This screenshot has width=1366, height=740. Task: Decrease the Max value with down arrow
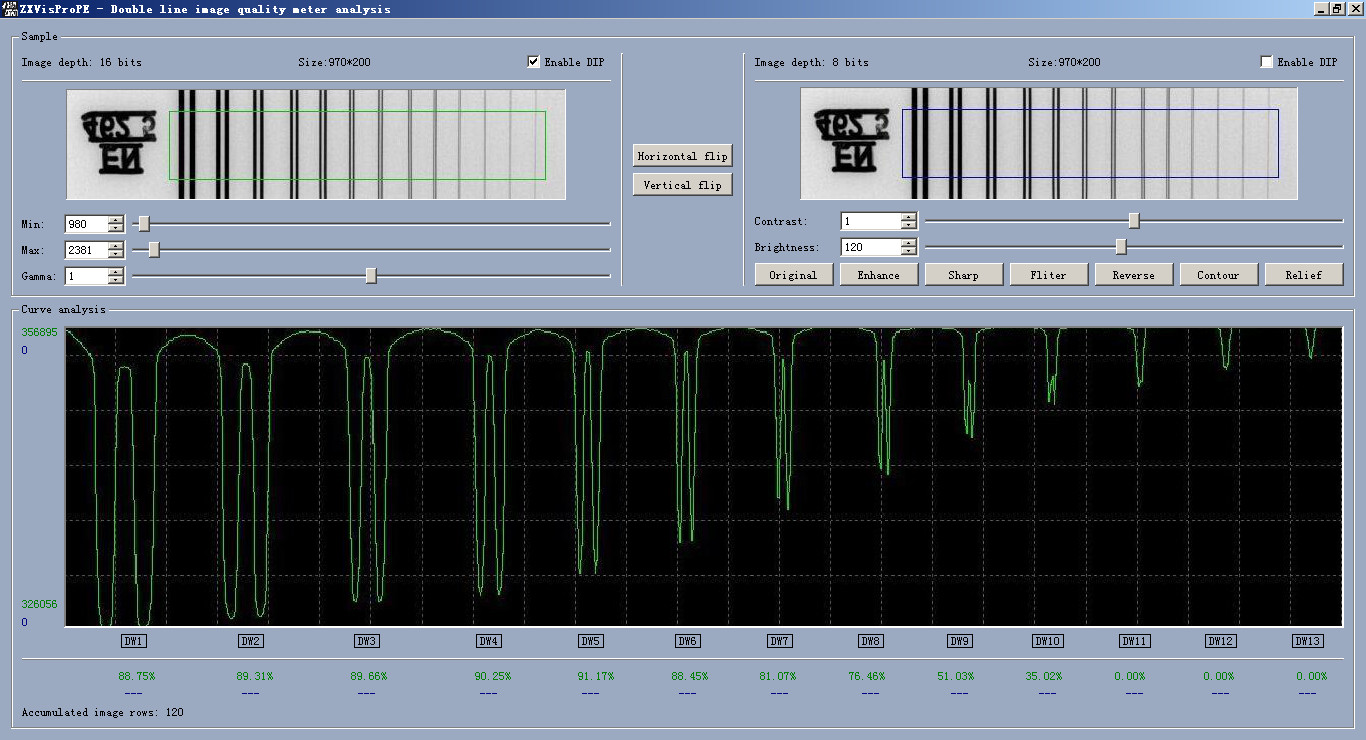(116, 254)
